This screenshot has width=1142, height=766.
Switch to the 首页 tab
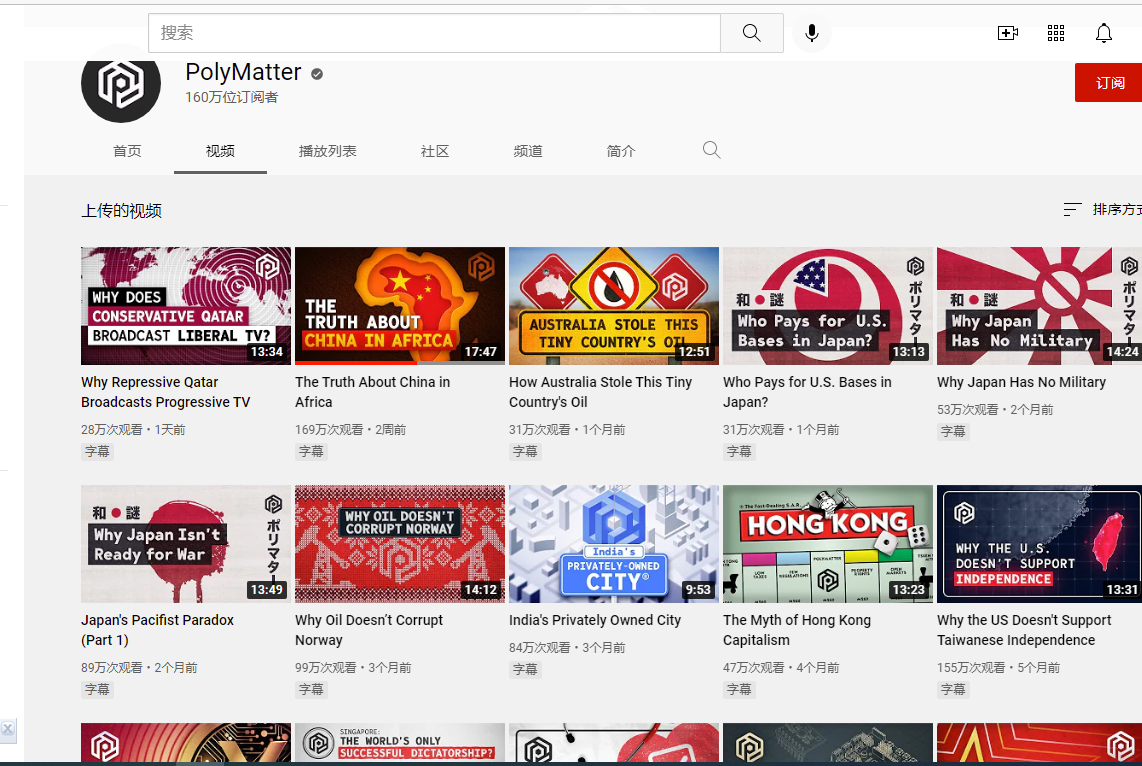tap(127, 151)
